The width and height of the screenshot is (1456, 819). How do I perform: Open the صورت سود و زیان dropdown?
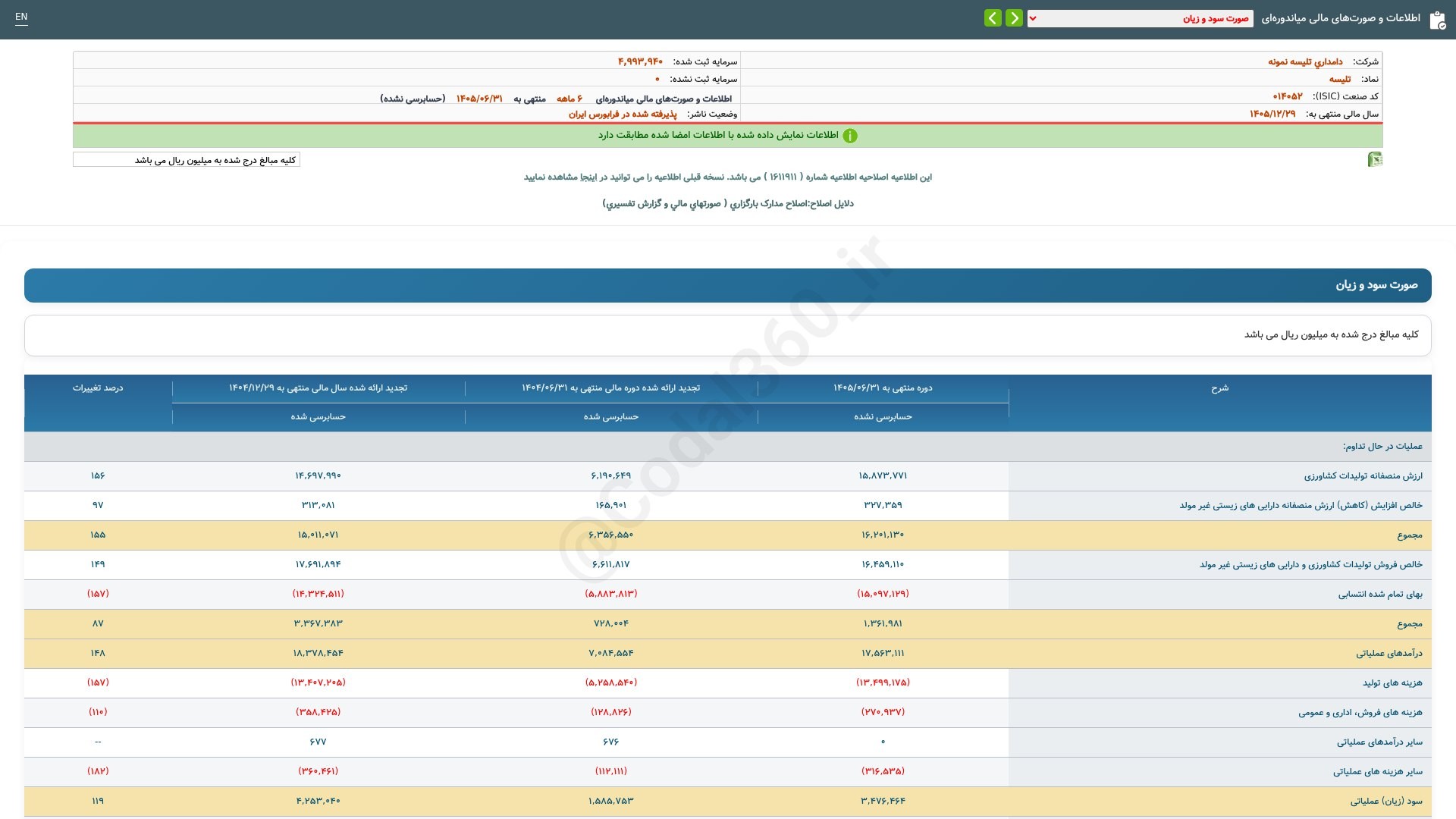[x=1140, y=18]
